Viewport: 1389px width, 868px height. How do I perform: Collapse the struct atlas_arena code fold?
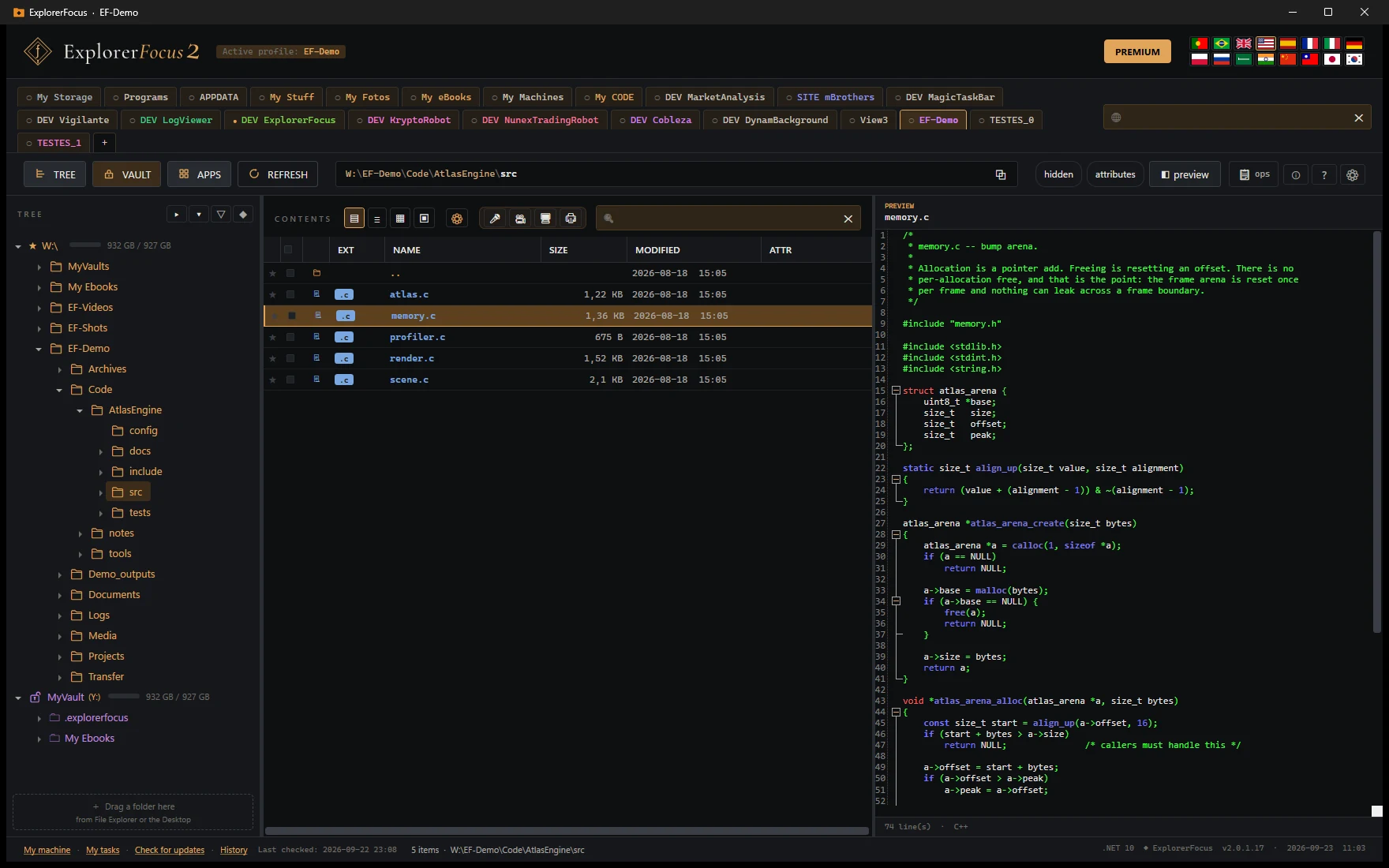pyautogui.click(x=896, y=391)
